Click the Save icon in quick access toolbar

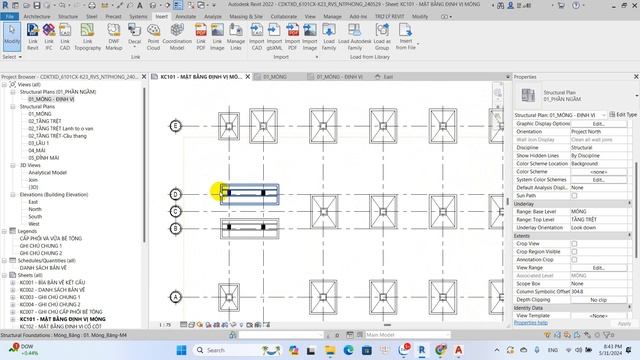point(37,5)
